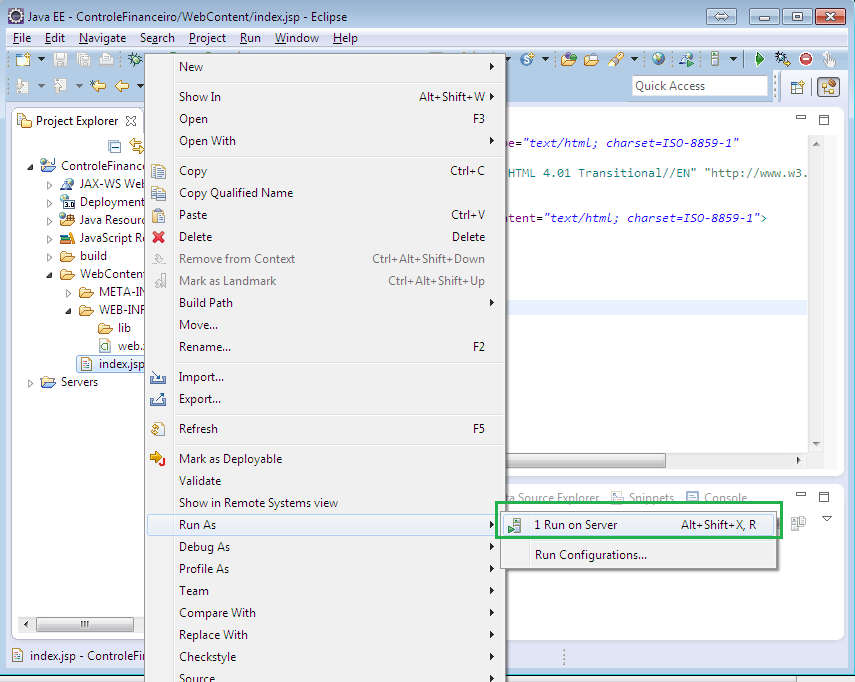Click the Save toolbar icon
The height and width of the screenshot is (682, 855).
pyautogui.click(x=61, y=59)
